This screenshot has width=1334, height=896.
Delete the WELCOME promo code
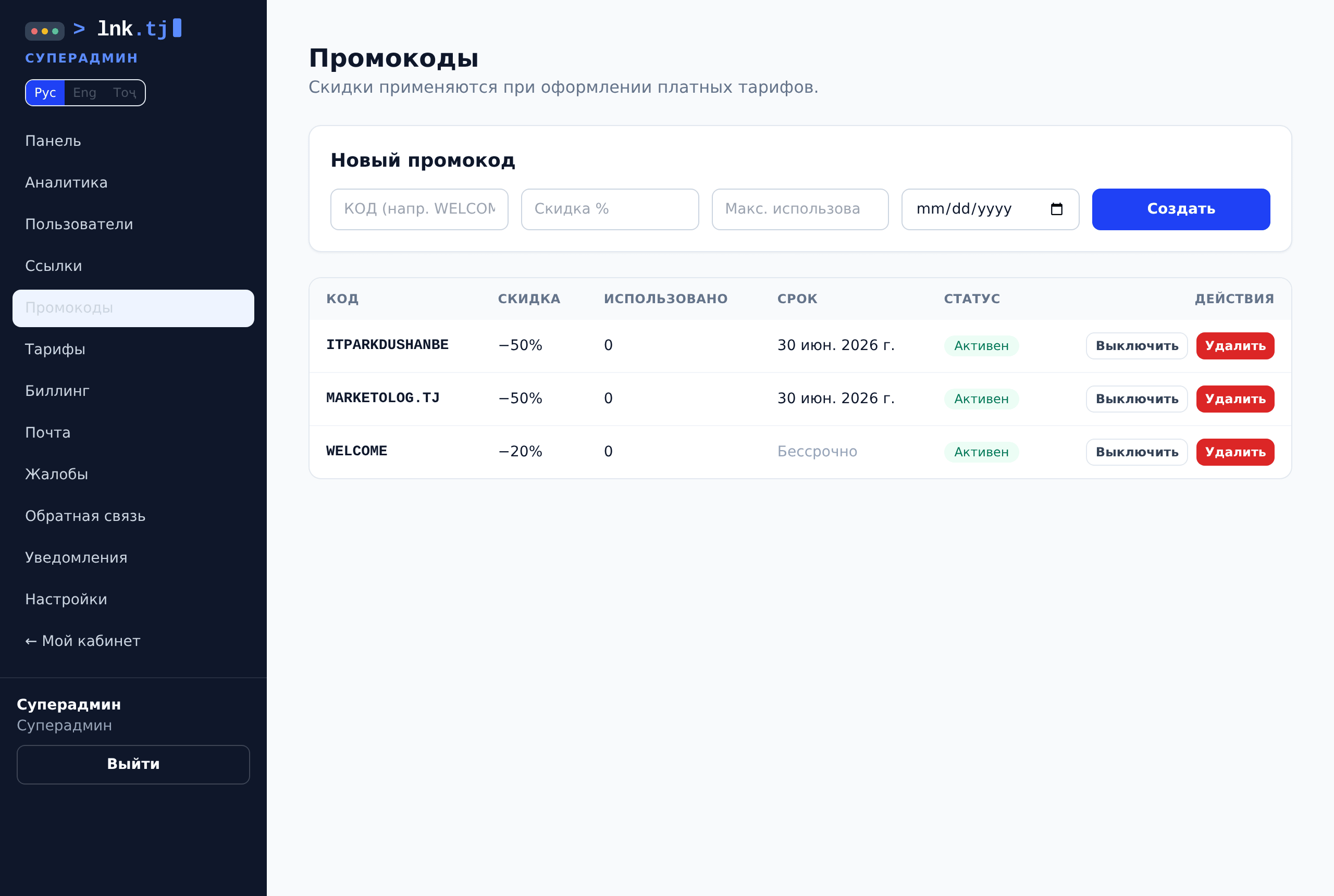tap(1234, 452)
